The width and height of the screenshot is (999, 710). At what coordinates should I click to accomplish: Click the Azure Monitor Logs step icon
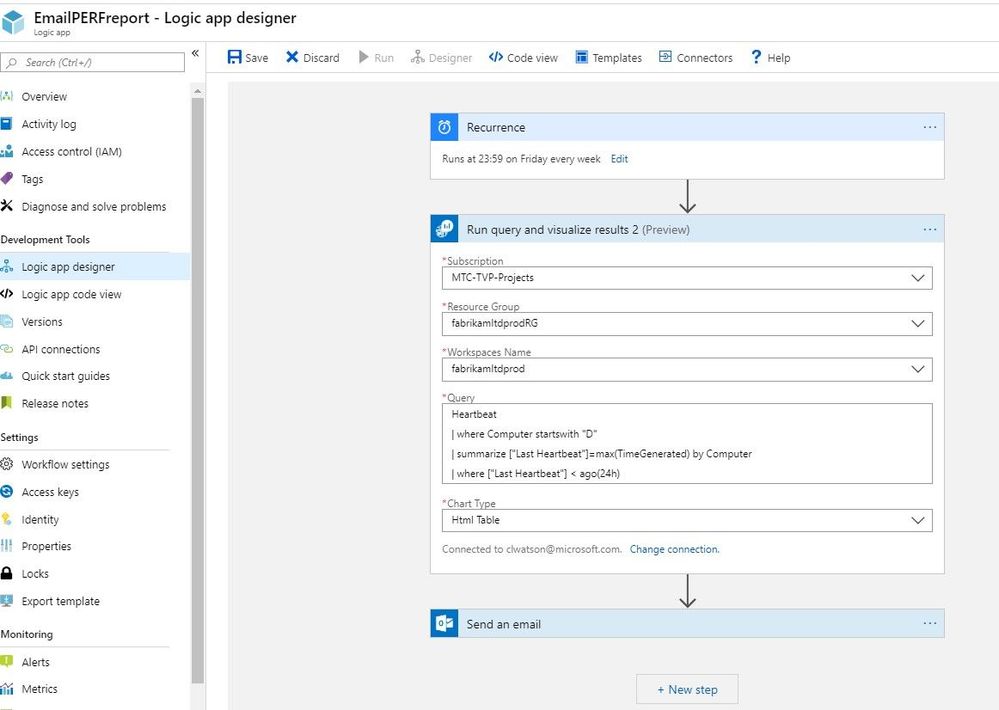(445, 229)
